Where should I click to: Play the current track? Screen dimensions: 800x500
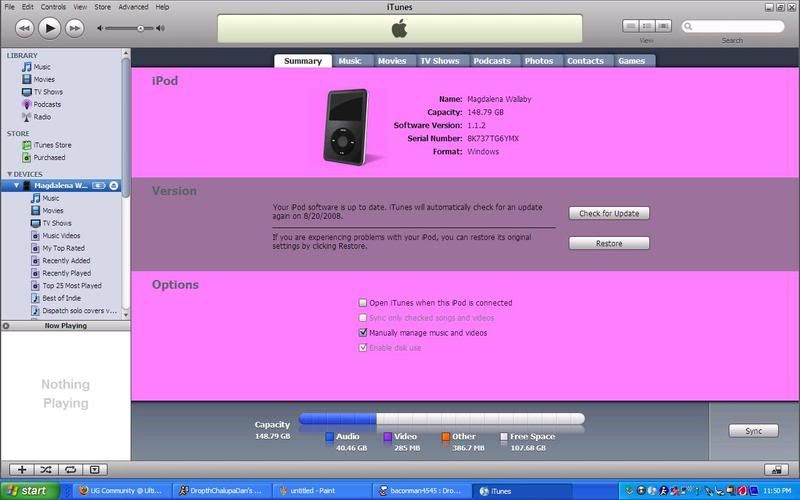[49, 28]
